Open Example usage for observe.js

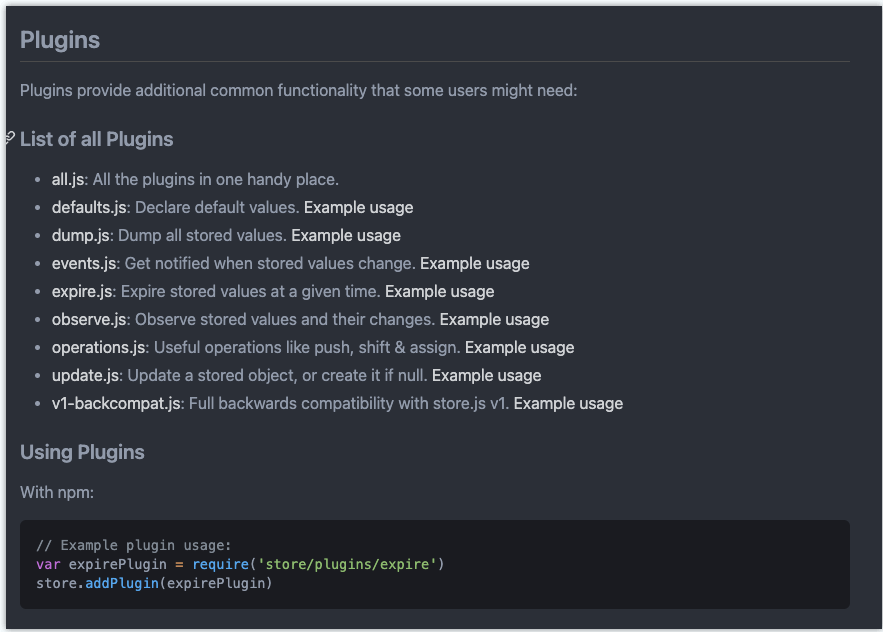tap(494, 320)
